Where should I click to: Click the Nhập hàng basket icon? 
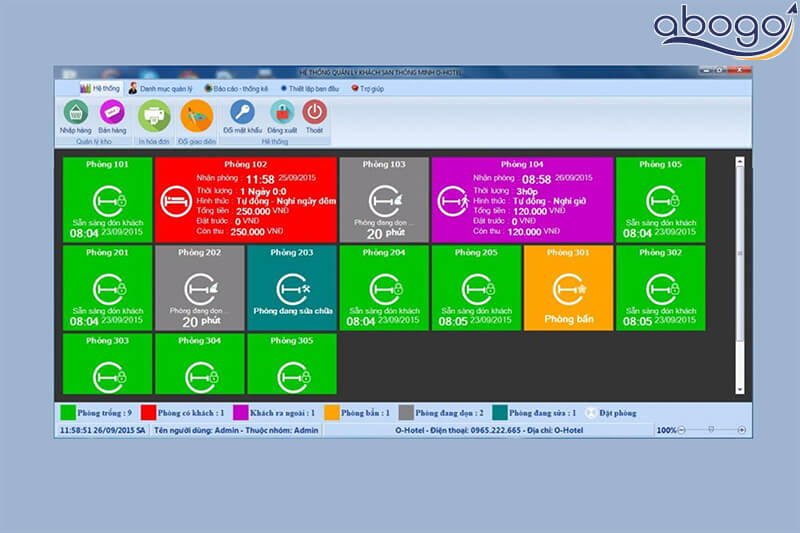click(x=75, y=112)
